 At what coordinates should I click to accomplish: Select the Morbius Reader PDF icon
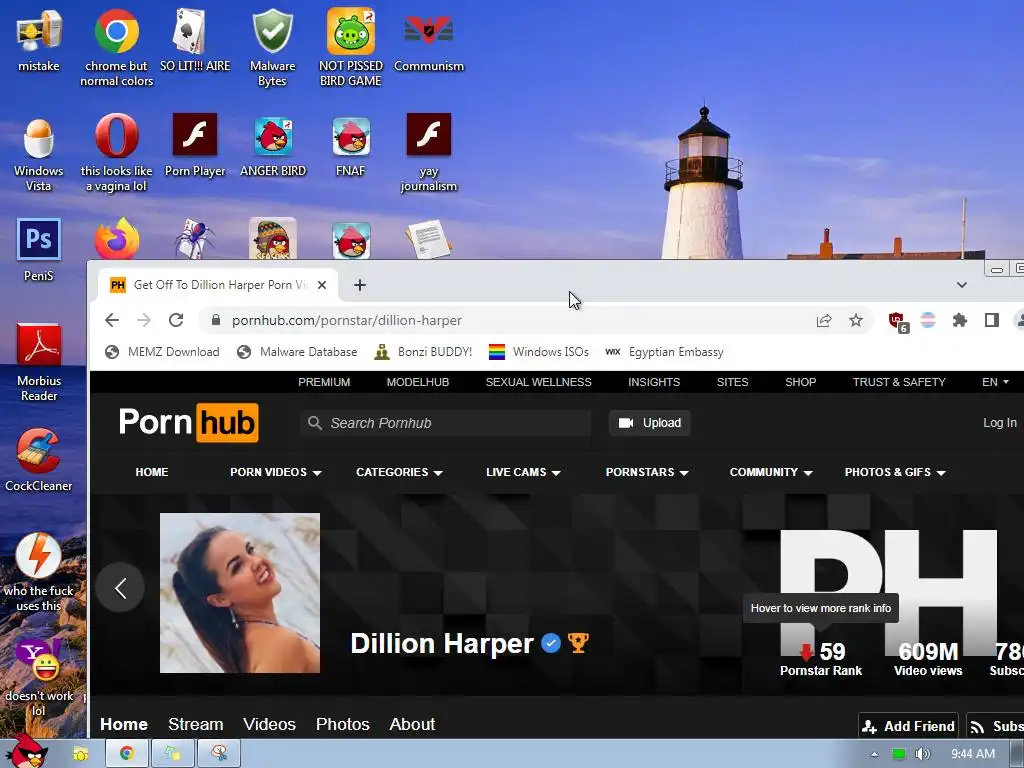click(39, 362)
